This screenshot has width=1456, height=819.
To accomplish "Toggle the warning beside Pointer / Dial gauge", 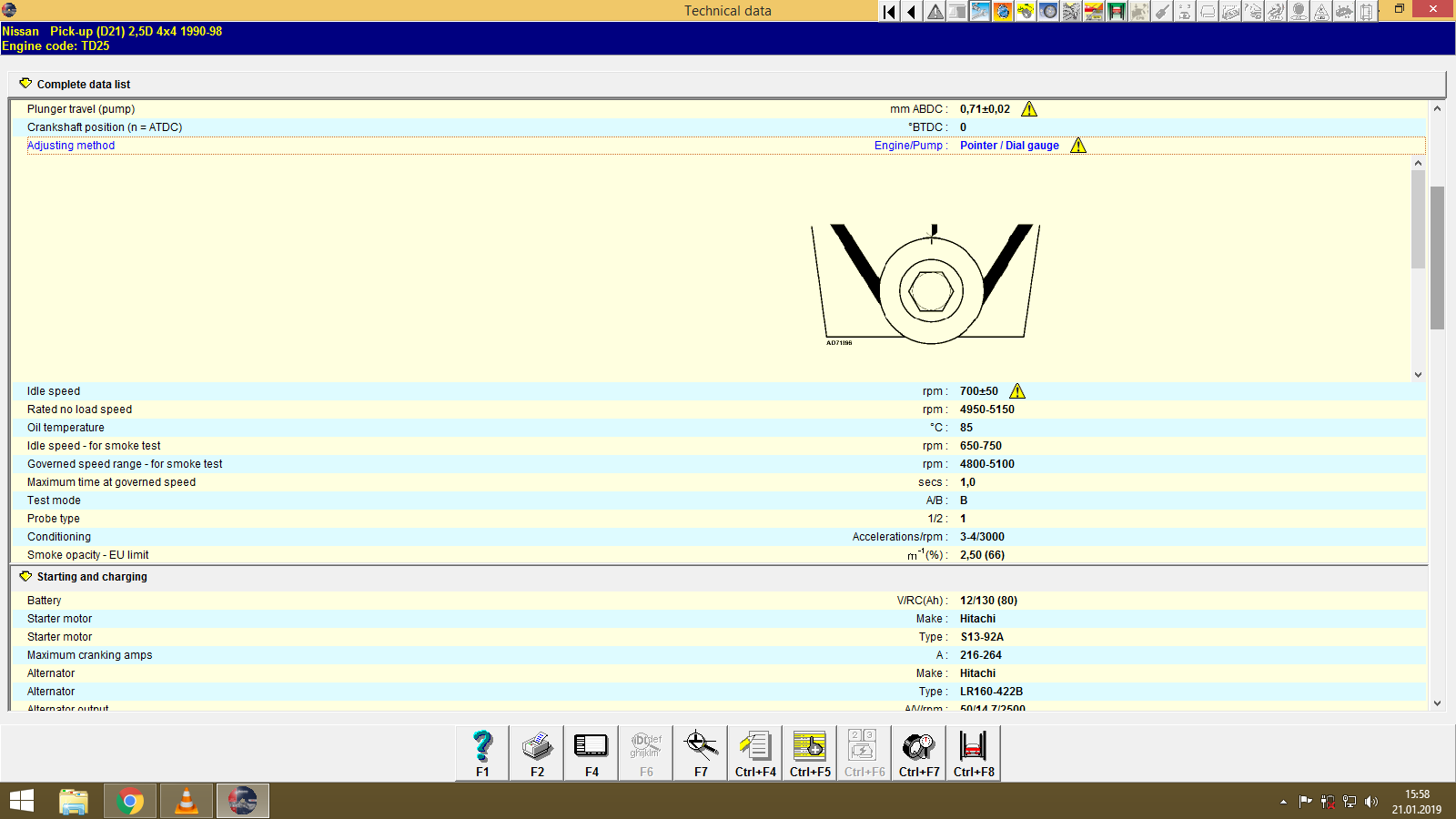I will [x=1077, y=145].
